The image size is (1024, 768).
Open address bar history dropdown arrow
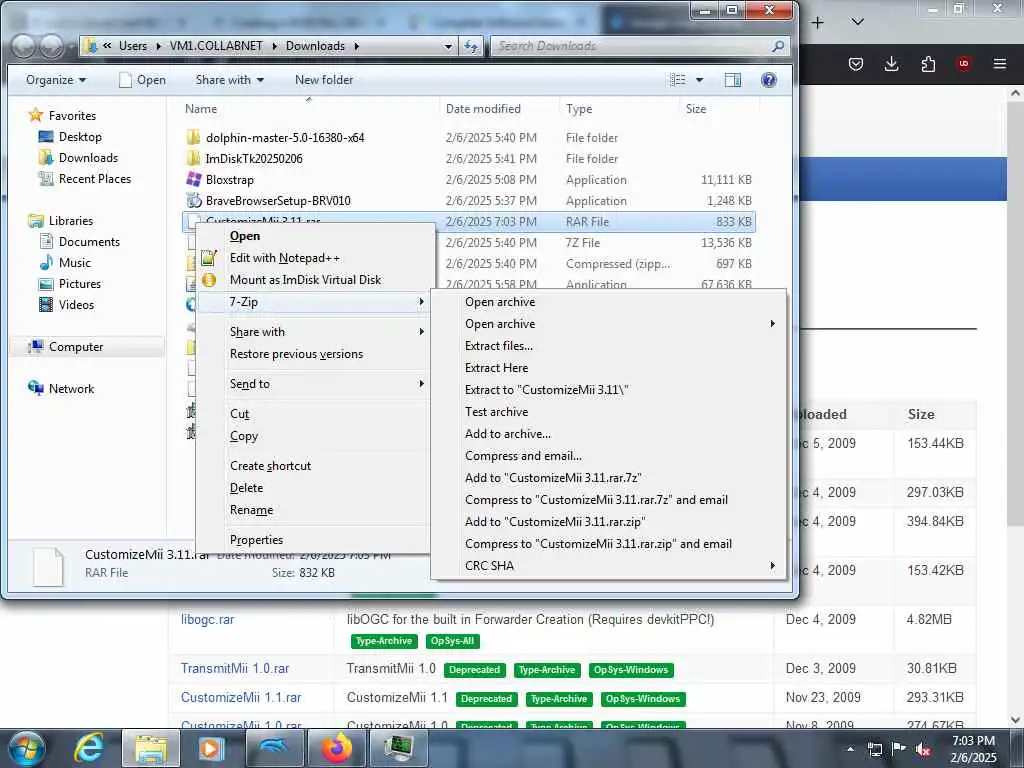448,46
